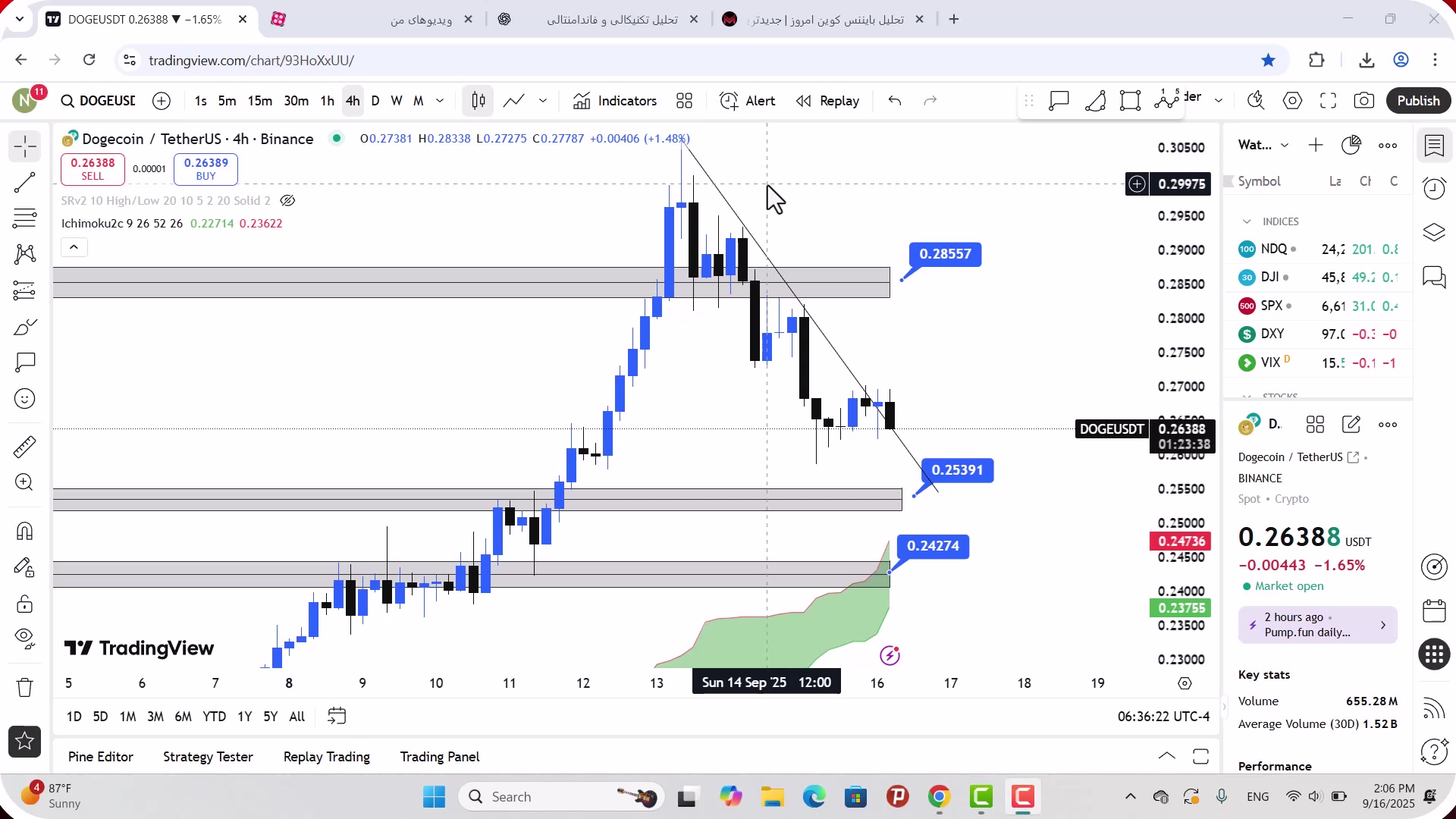The width and height of the screenshot is (1456, 819).
Task: Click the taskbar Search box
Action: pyautogui.click(x=561, y=797)
